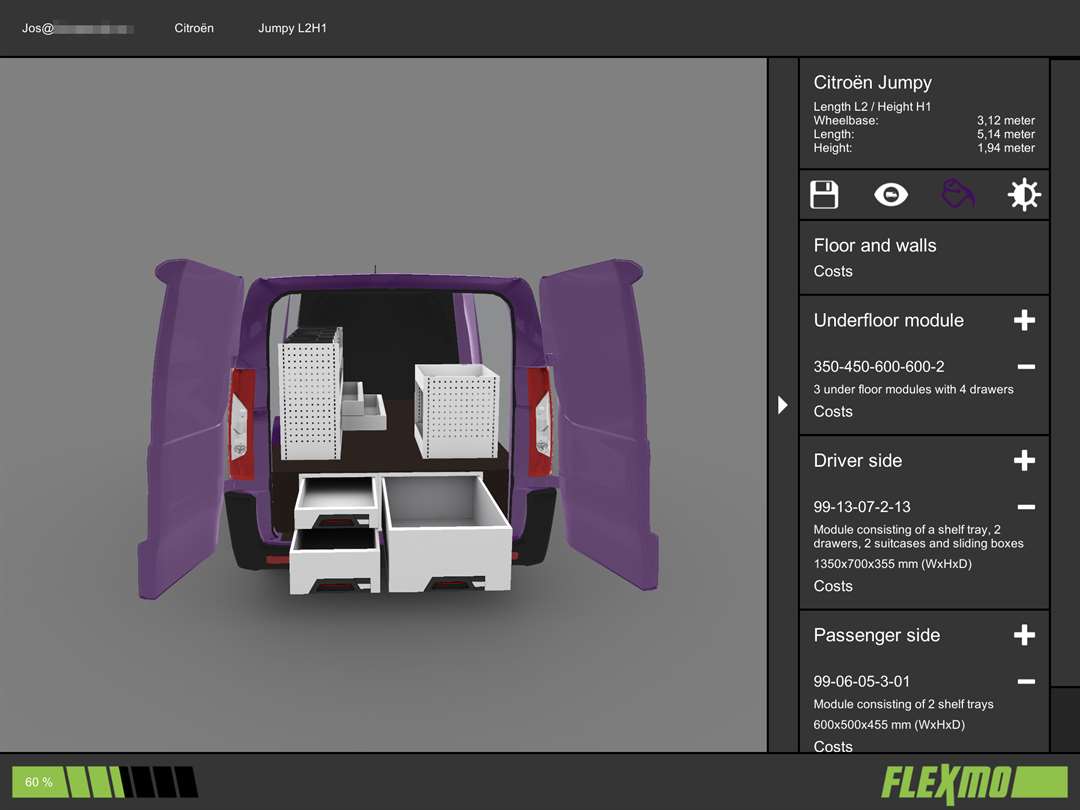1080x810 pixels.
Task: Toggle the eye view icon
Action: [891, 195]
